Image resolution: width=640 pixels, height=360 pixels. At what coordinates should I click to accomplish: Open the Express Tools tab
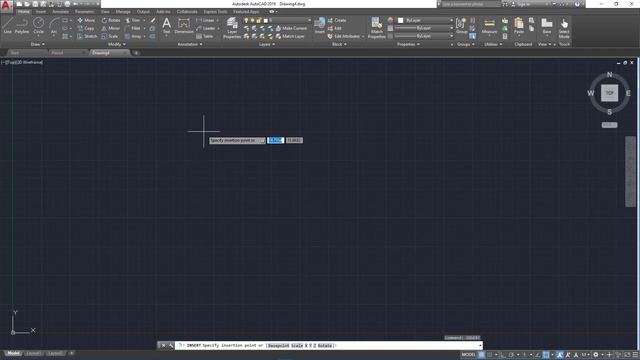[x=216, y=12]
